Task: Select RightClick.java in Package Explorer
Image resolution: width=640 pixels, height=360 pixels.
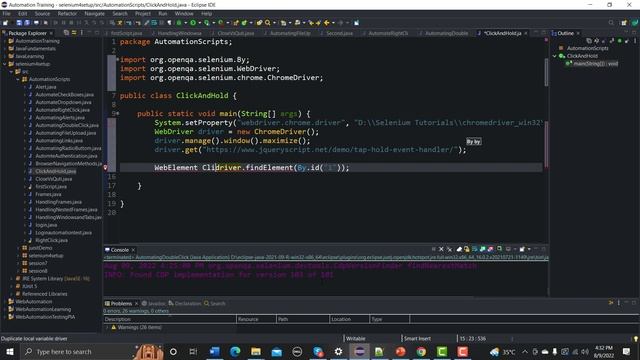Action: (51, 240)
